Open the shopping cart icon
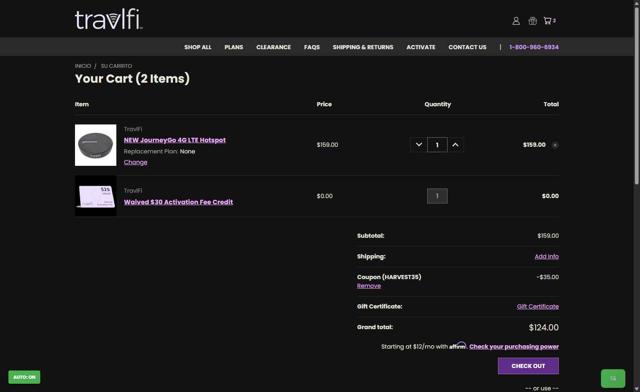The height and width of the screenshot is (392, 640). [549, 21]
